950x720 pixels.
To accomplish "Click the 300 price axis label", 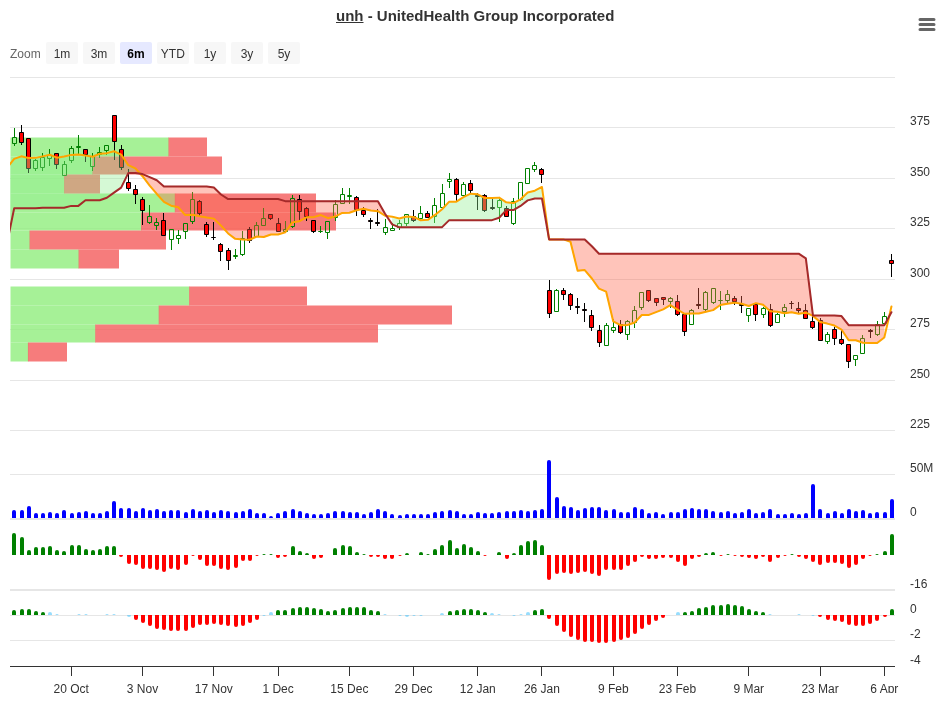I will tap(919, 273).
